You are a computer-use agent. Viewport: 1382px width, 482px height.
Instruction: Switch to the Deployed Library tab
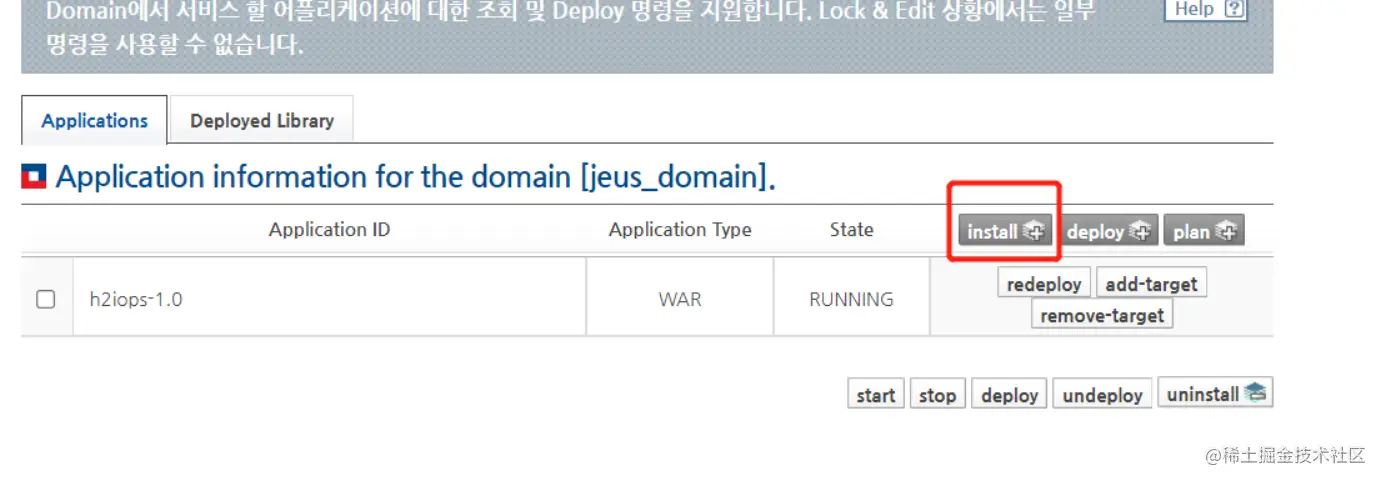coord(262,120)
